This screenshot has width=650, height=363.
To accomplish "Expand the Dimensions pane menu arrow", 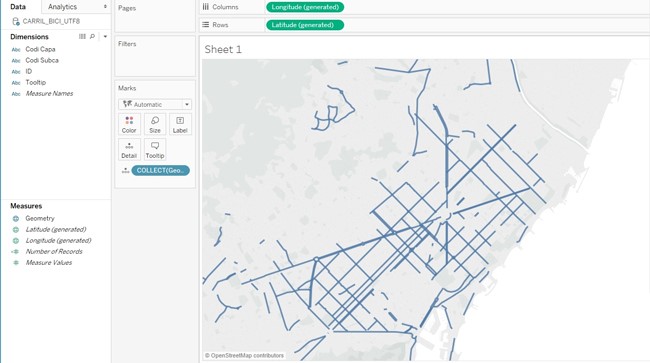I will click(105, 36).
